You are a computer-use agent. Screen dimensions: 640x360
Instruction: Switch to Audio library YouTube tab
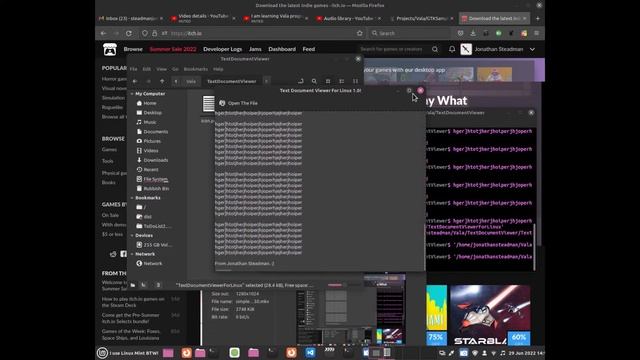tap(348, 18)
